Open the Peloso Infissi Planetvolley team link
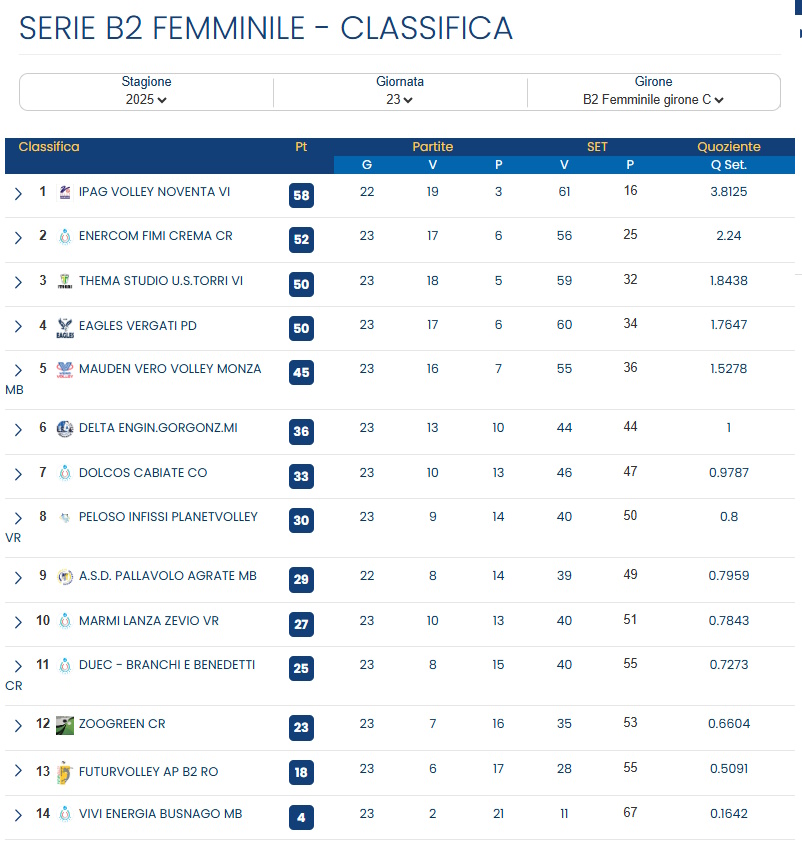Image resolution: width=802 pixels, height=853 pixels. point(168,517)
